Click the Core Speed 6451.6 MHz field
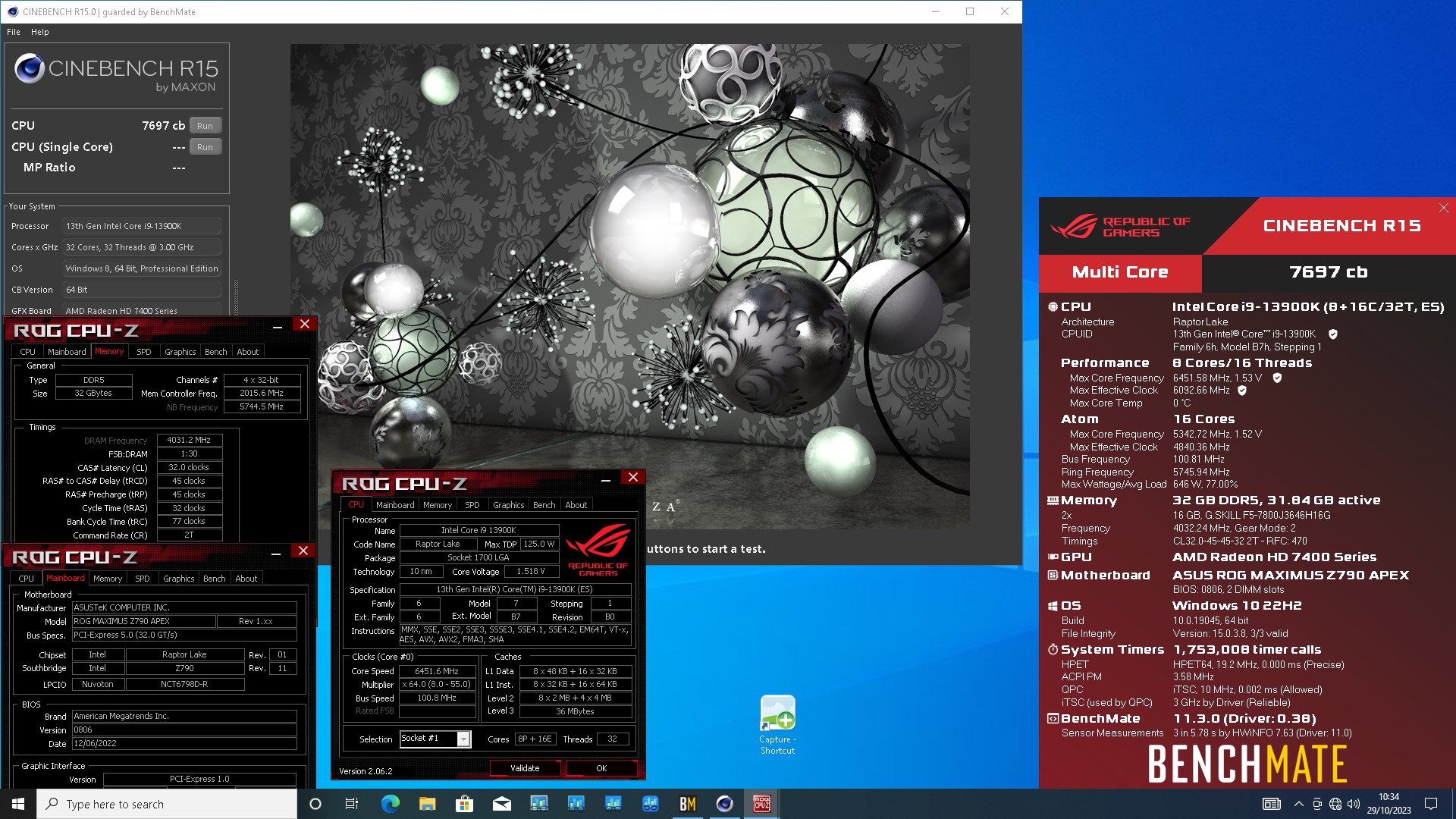The width and height of the screenshot is (1456, 819). click(x=437, y=671)
